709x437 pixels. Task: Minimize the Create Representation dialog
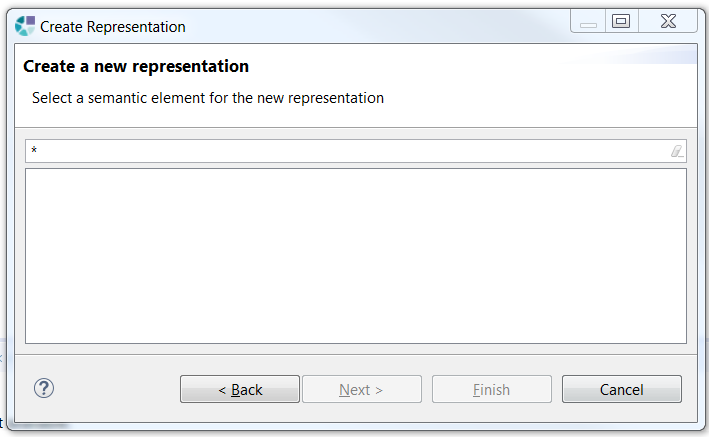[x=588, y=22]
